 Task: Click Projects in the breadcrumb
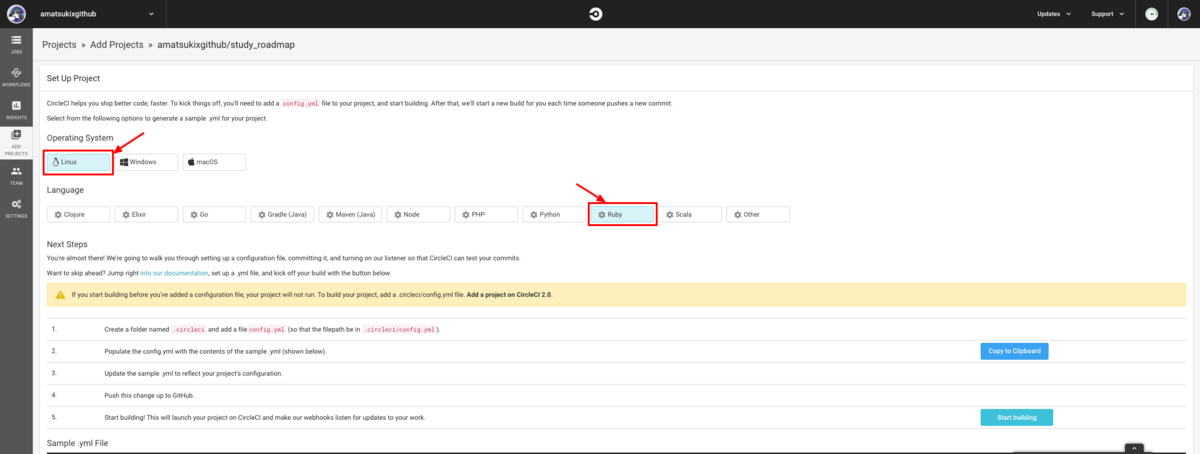click(59, 45)
